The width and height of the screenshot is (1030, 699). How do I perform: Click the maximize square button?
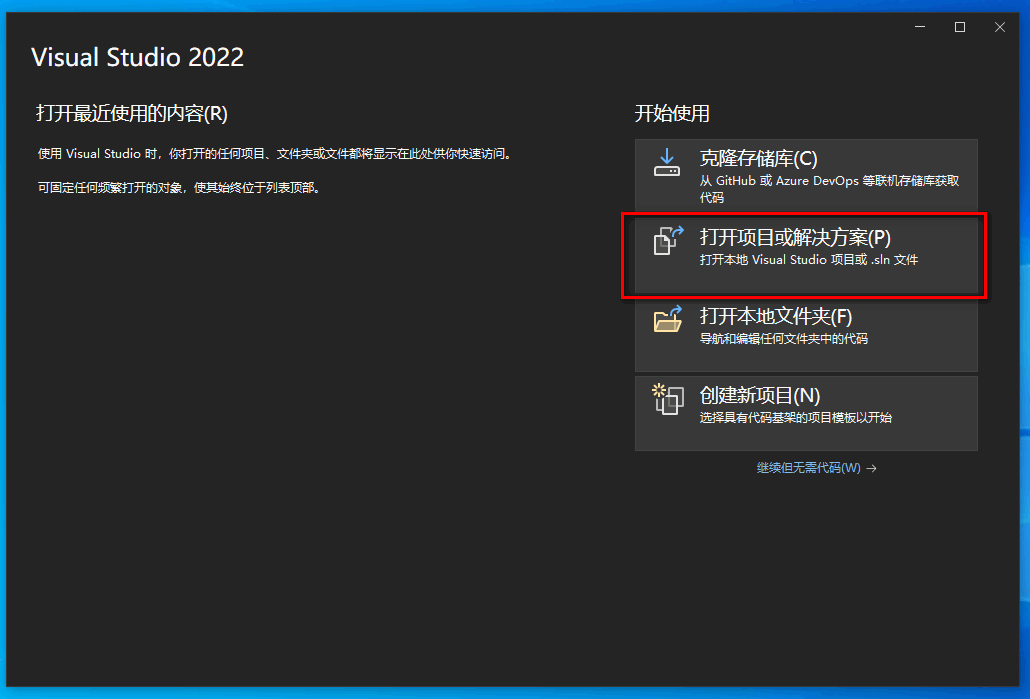[960, 27]
